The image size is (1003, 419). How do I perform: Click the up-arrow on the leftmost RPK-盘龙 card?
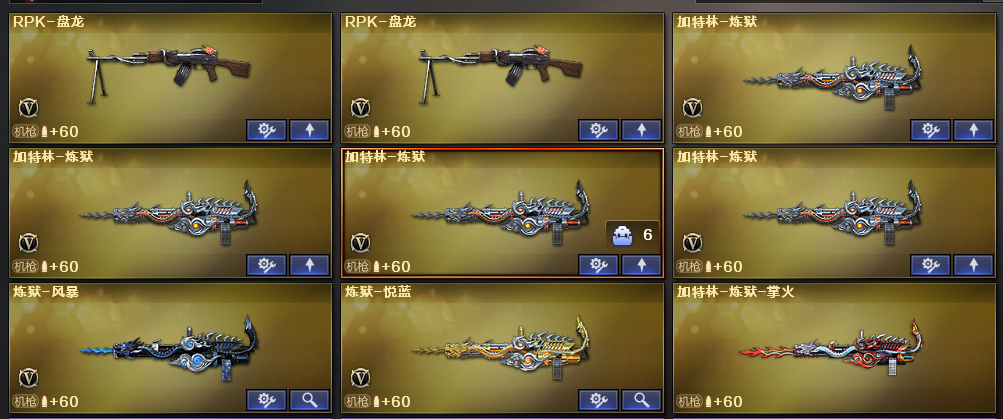pyautogui.click(x=310, y=130)
